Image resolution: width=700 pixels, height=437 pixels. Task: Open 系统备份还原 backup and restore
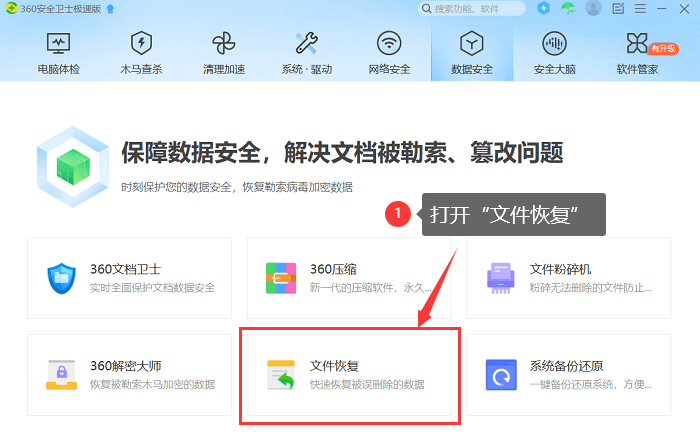tap(568, 375)
